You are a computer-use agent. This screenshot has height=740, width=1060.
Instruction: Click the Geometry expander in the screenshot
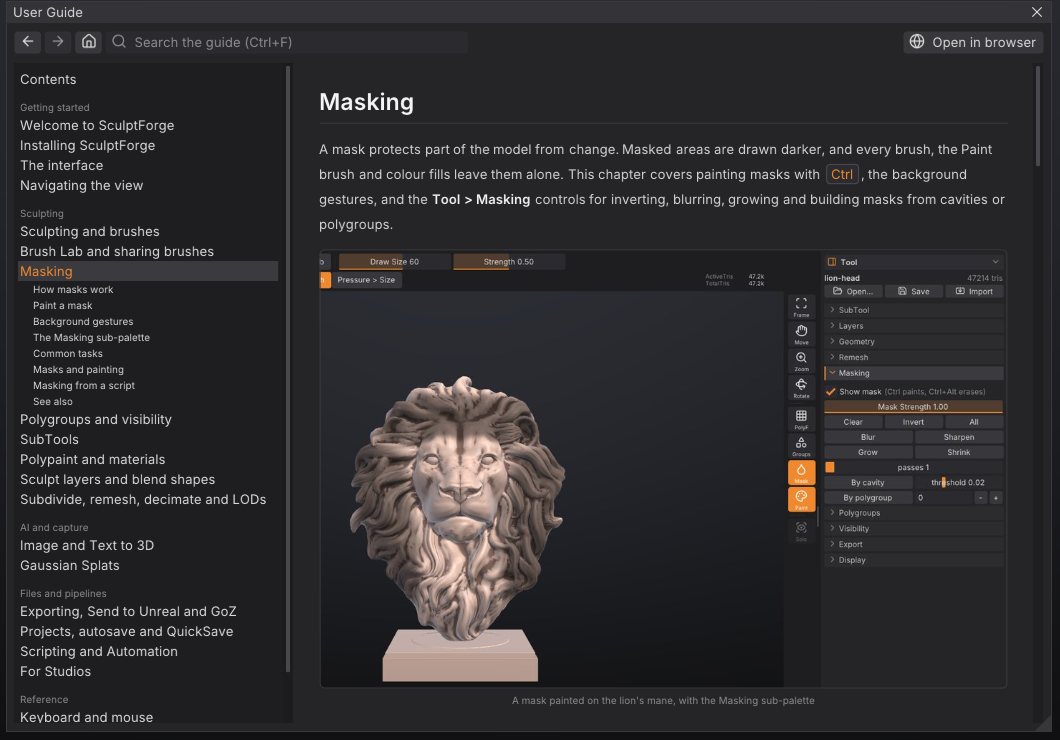click(913, 341)
